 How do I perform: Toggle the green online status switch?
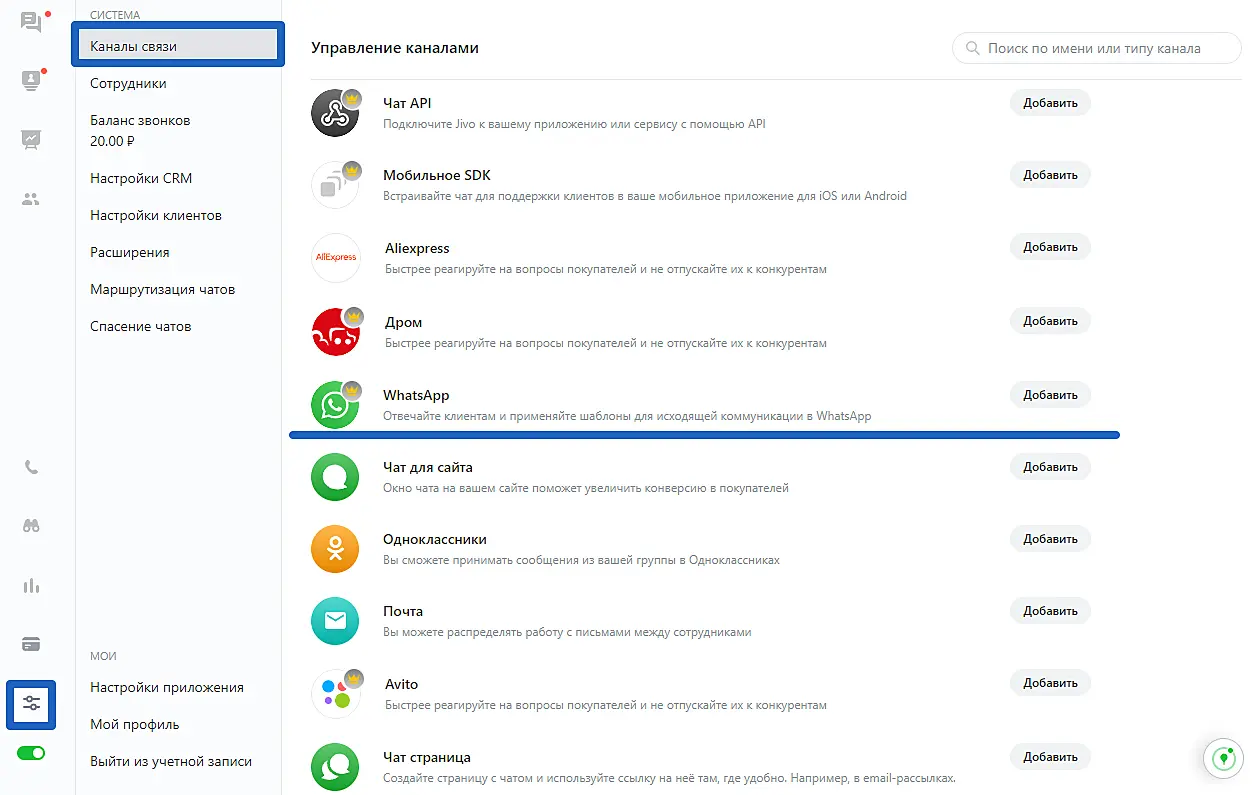click(32, 753)
